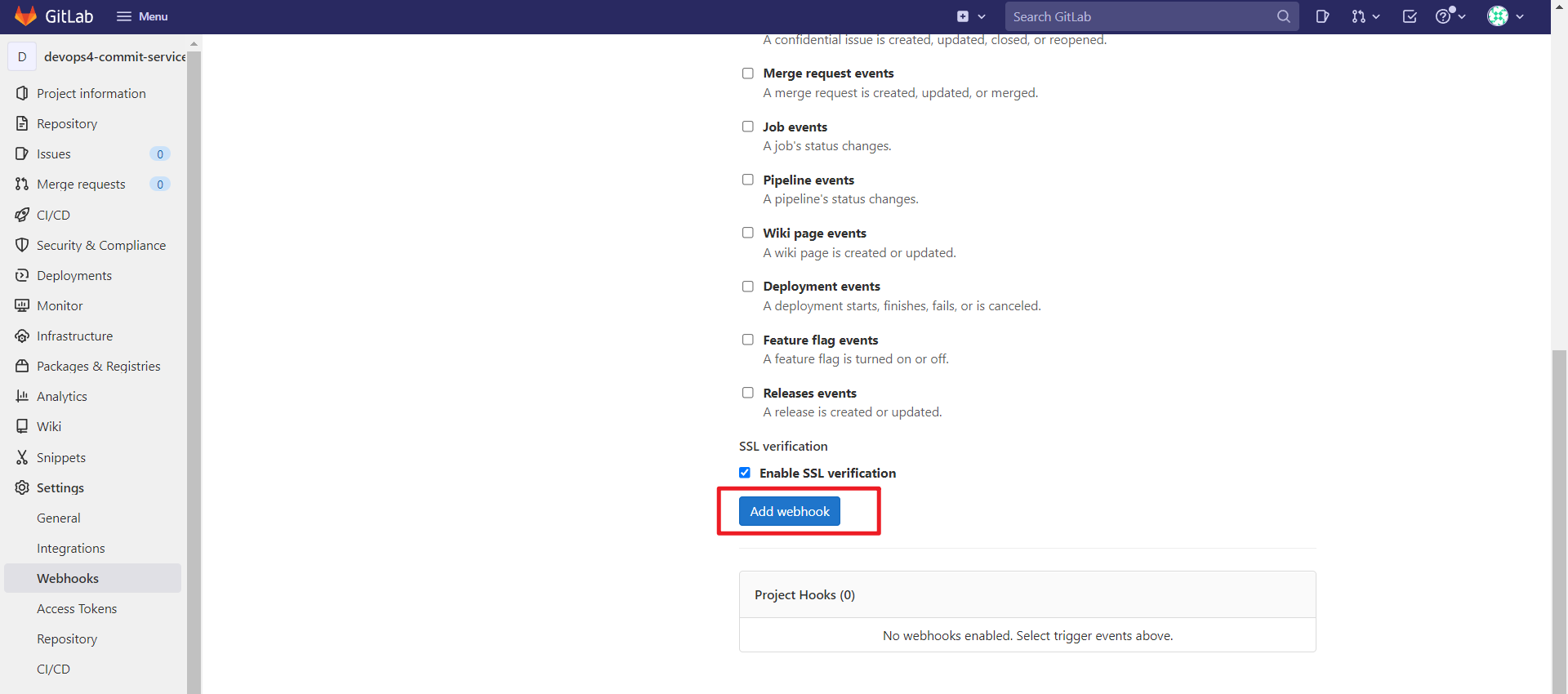Click Analytics chart icon
Screen dimensions: 1568x694
point(22,396)
